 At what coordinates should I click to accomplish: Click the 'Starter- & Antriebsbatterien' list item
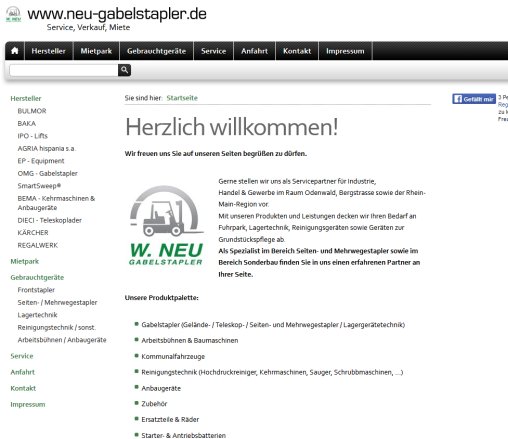tap(183, 435)
